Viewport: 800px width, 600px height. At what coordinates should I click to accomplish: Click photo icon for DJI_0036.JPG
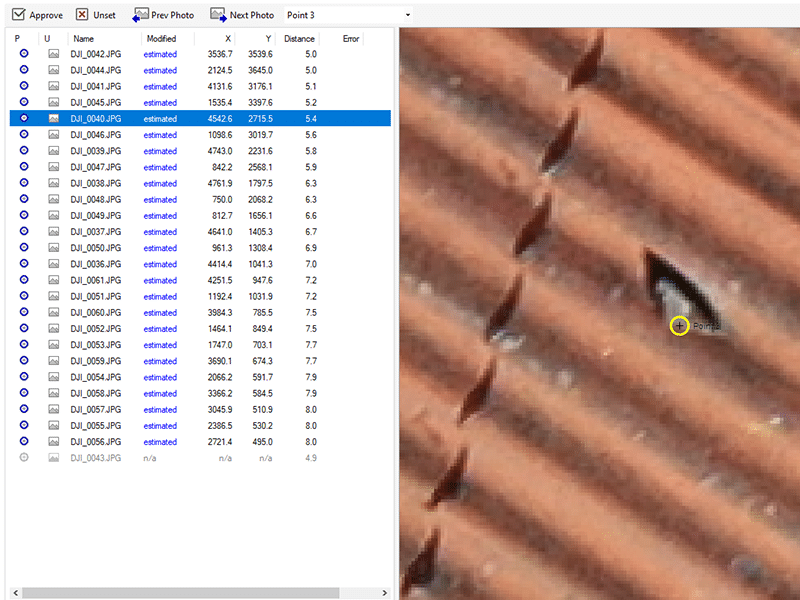click(x=54, y=264)
